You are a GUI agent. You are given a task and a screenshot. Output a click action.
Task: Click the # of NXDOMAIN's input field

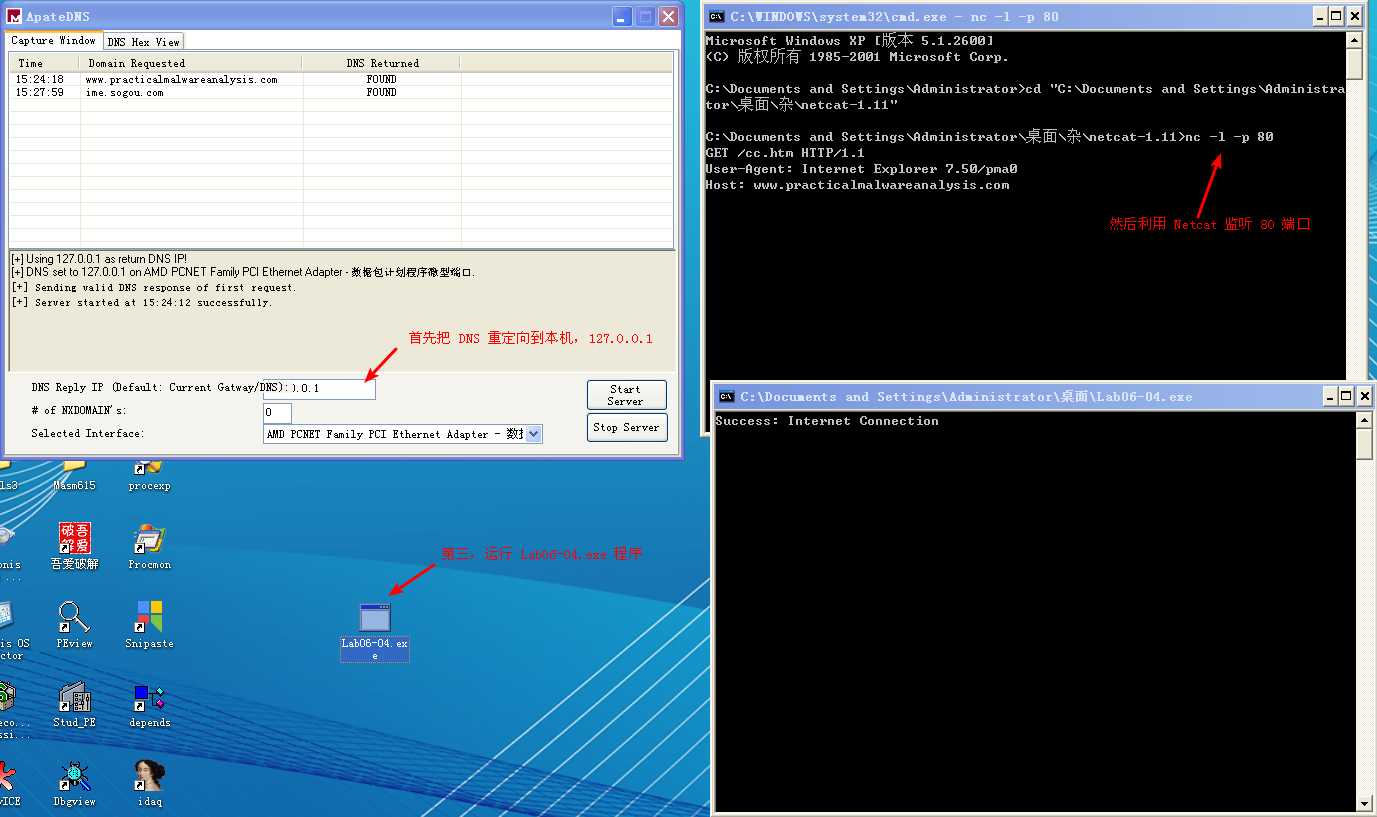click(277, 412)
